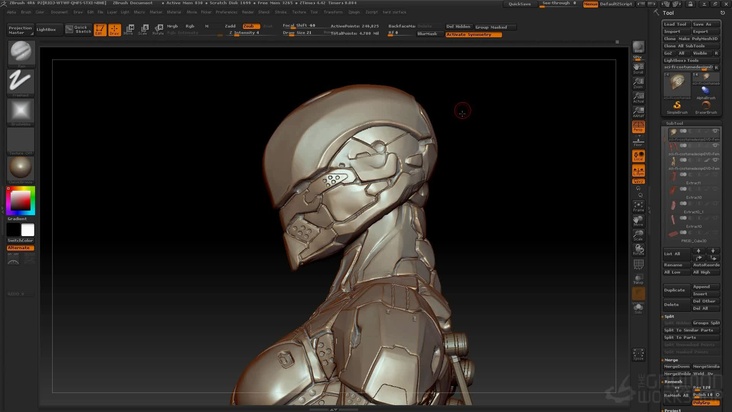
Task: Open the current brush thumbnail picker
Action: point(21,53)
